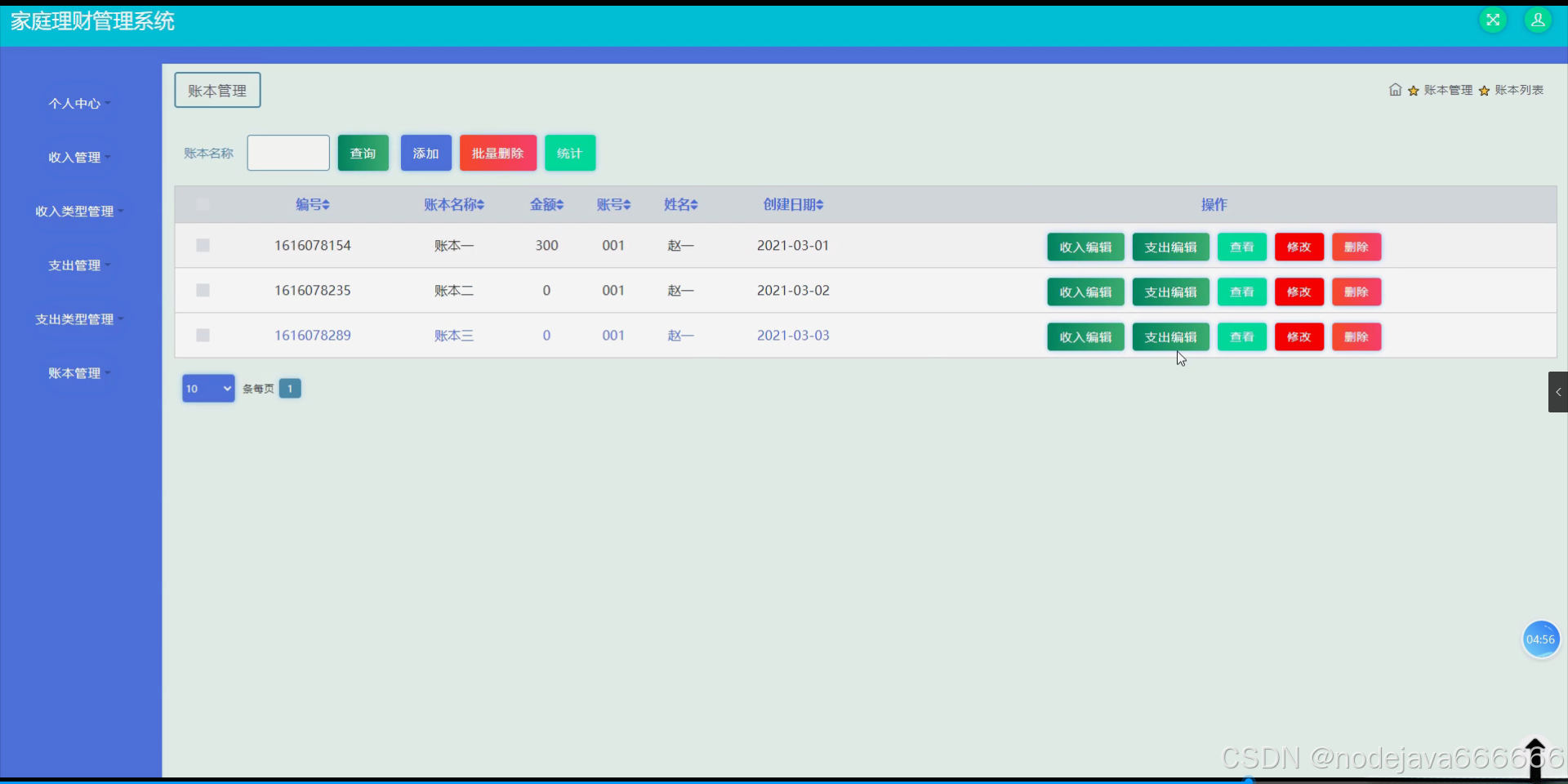Sort table by 姓名 column
Screen dimensions: 1568x784
click(x=680, y=205)
